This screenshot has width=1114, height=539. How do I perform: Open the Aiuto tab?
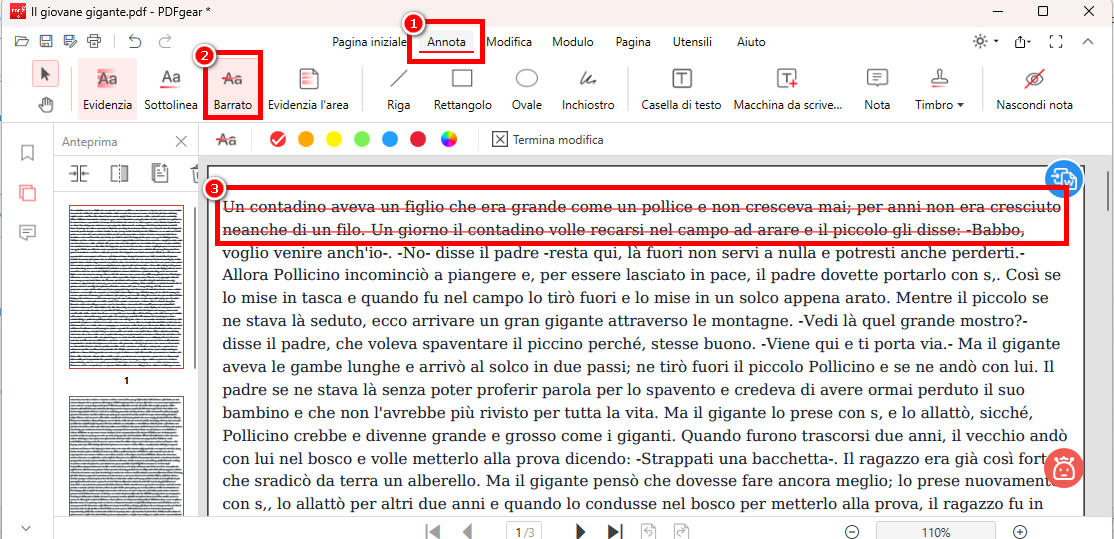tap(751, 42)
